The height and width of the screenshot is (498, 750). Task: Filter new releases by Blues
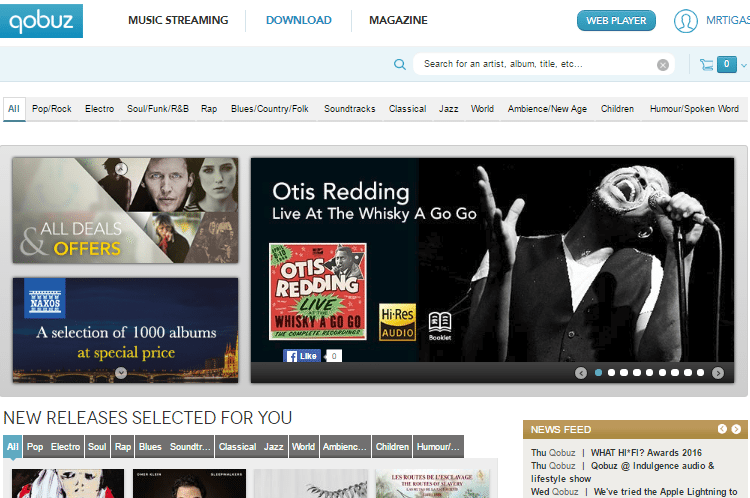(x=150, y=447)
